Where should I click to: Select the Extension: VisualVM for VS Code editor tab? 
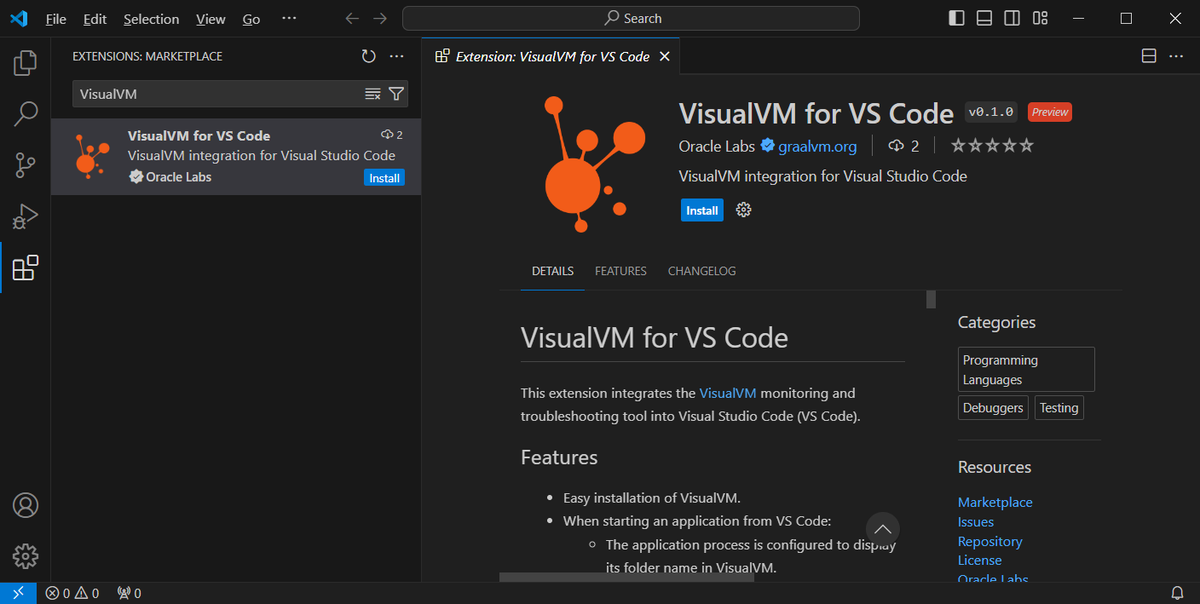551,57
